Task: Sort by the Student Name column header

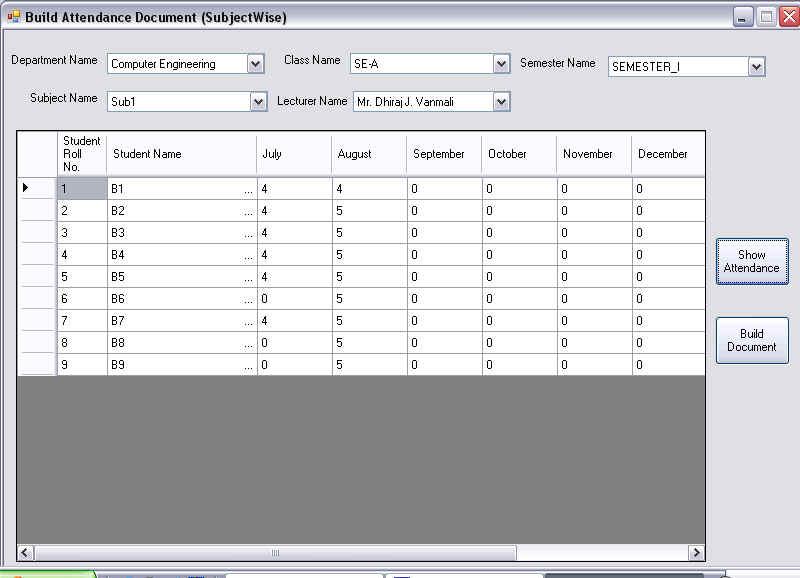Action: click(x=181, y=154)
